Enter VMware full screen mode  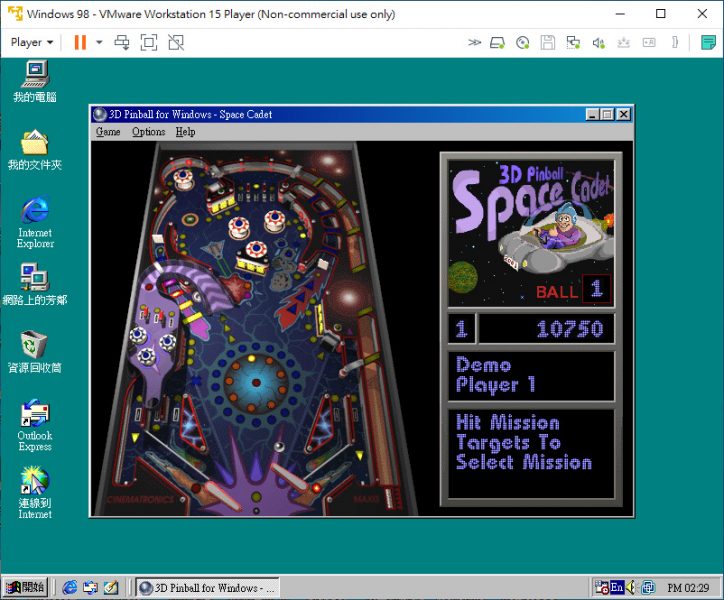(149, 42)
